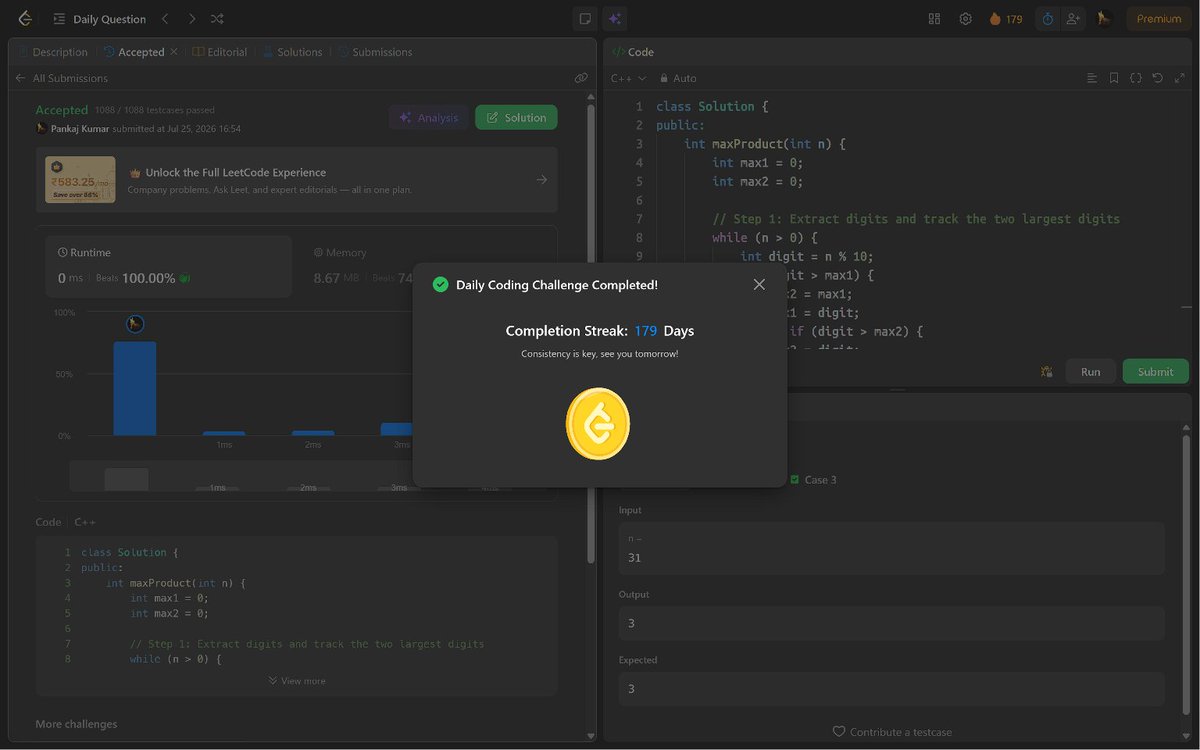
Task: Open the More challenges section
Action: (76, 724)
